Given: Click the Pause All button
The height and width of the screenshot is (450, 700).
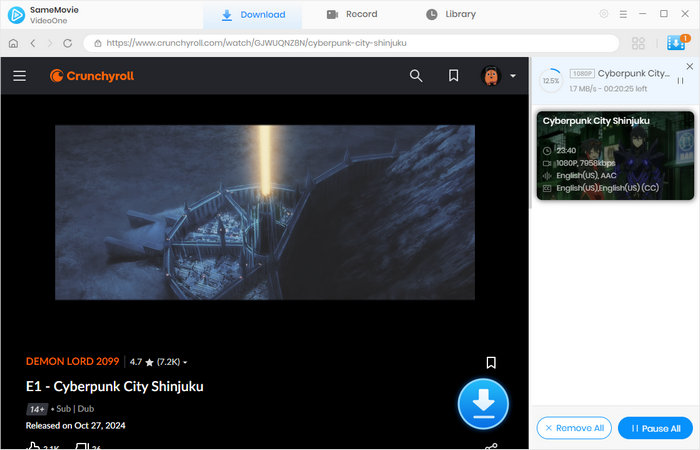Looking at the screenshot, I should [x=655, y=428].
